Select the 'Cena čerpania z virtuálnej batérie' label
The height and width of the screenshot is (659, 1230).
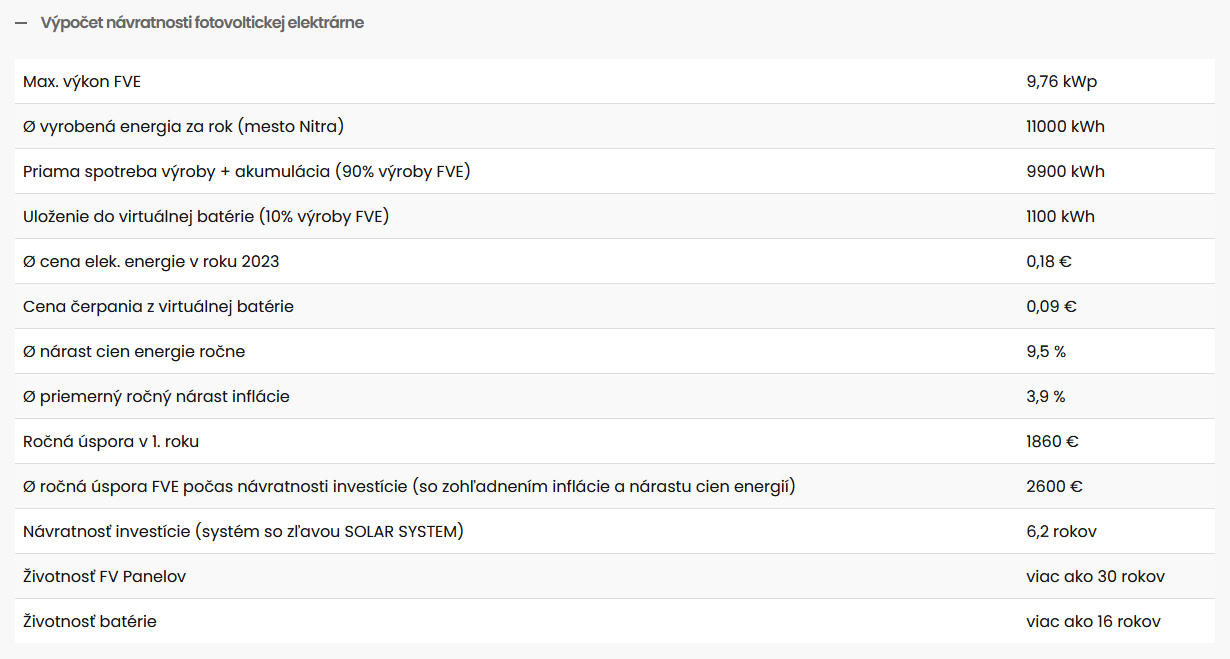[158, 307]
